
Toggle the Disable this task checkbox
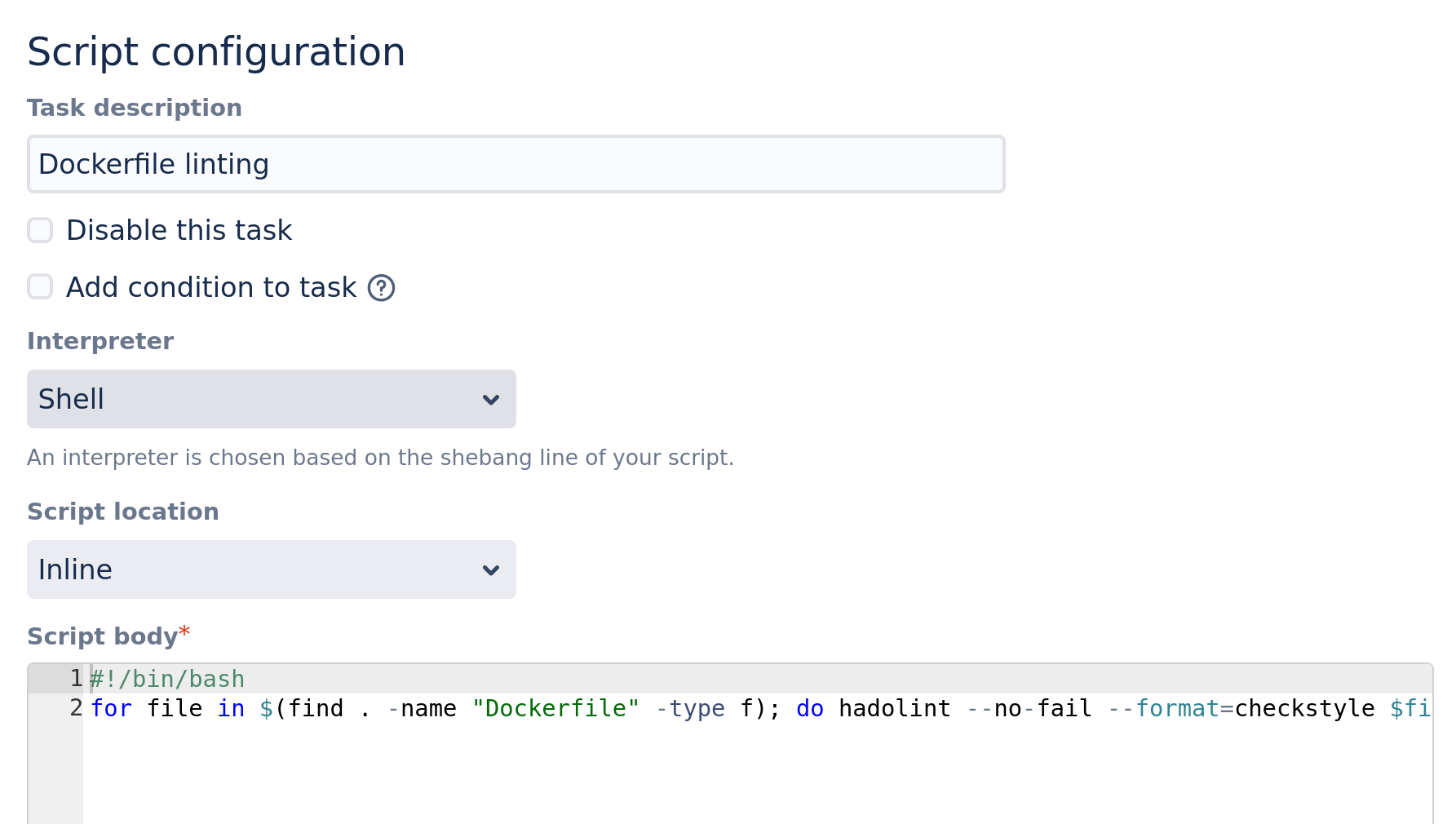40,230
